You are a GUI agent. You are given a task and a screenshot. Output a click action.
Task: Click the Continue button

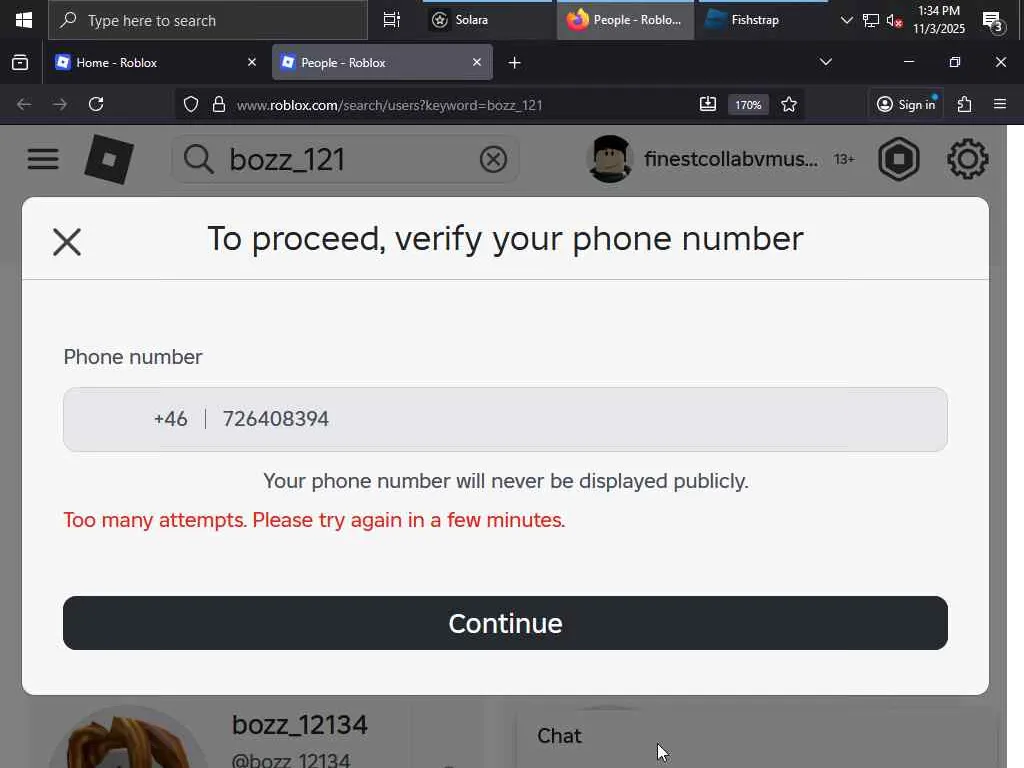pos(505,623)
